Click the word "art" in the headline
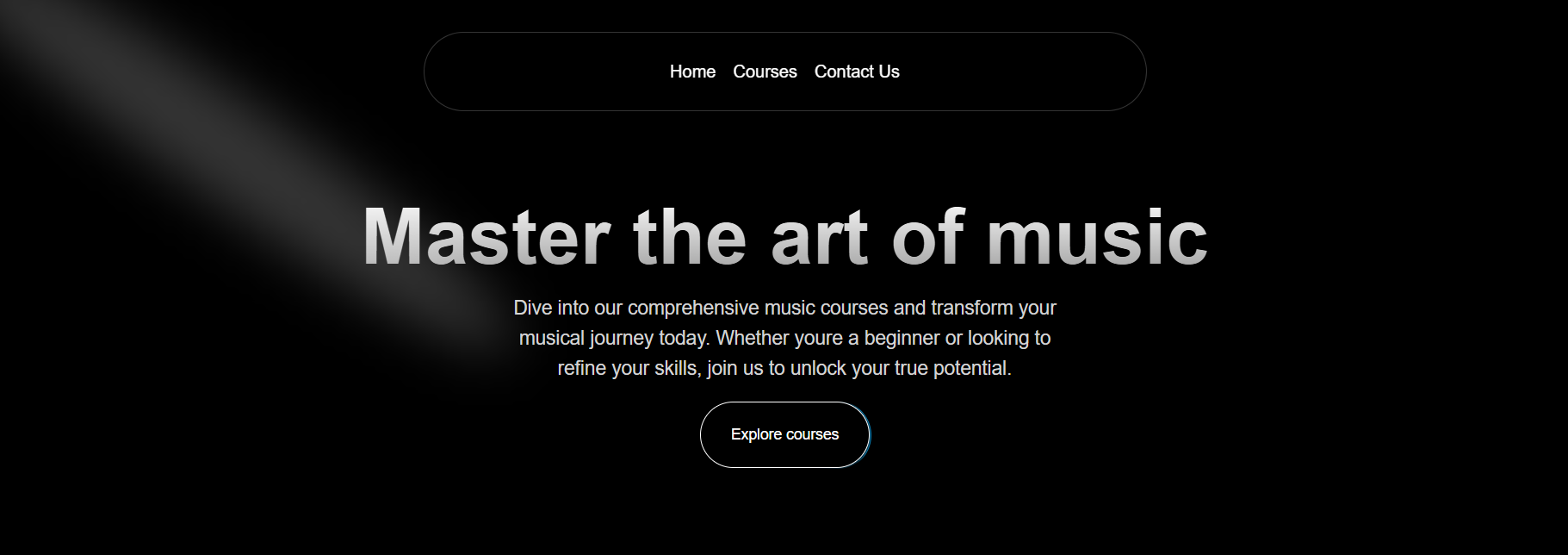The height and width of the screenshot is (555, 1568). point(819,237)
